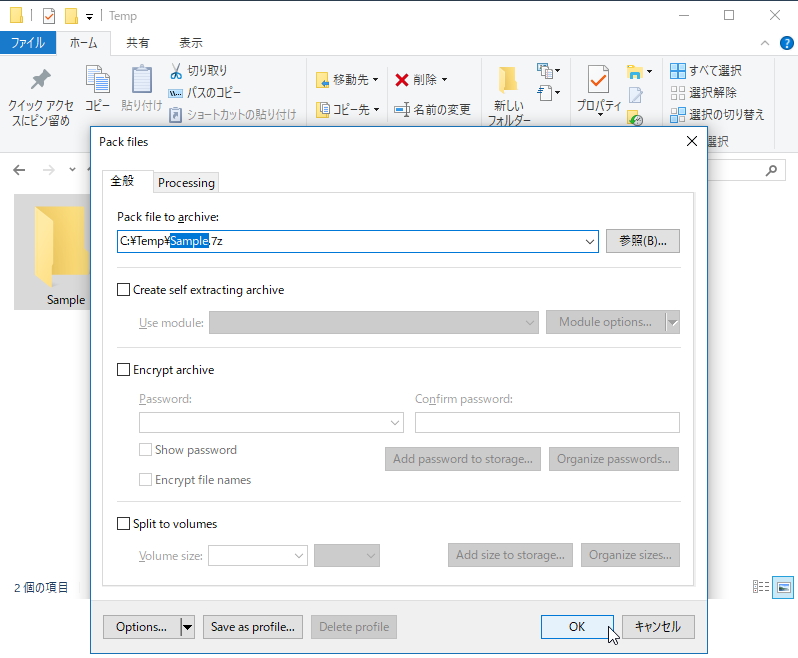
Task: Click the New item icon in the ribbon
Action: [549, 71]
